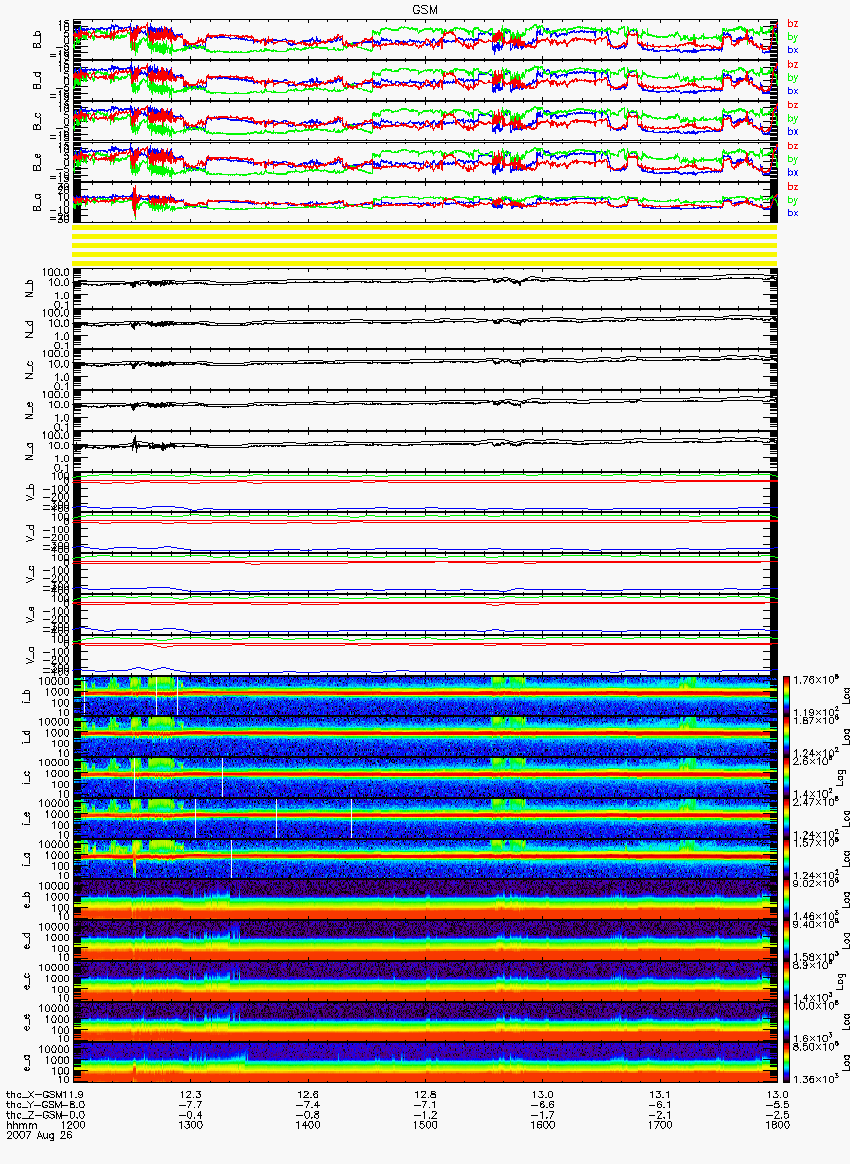The image size is (850, 1164).
Task: Click the -2.5 Z-position value
Action: click(777, 1115)
